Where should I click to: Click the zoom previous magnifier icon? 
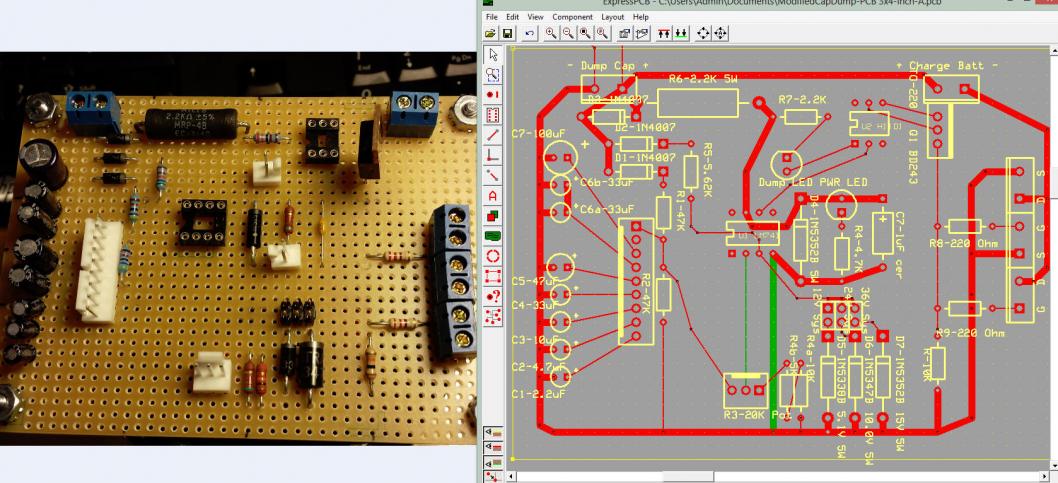tap(602, 33)
